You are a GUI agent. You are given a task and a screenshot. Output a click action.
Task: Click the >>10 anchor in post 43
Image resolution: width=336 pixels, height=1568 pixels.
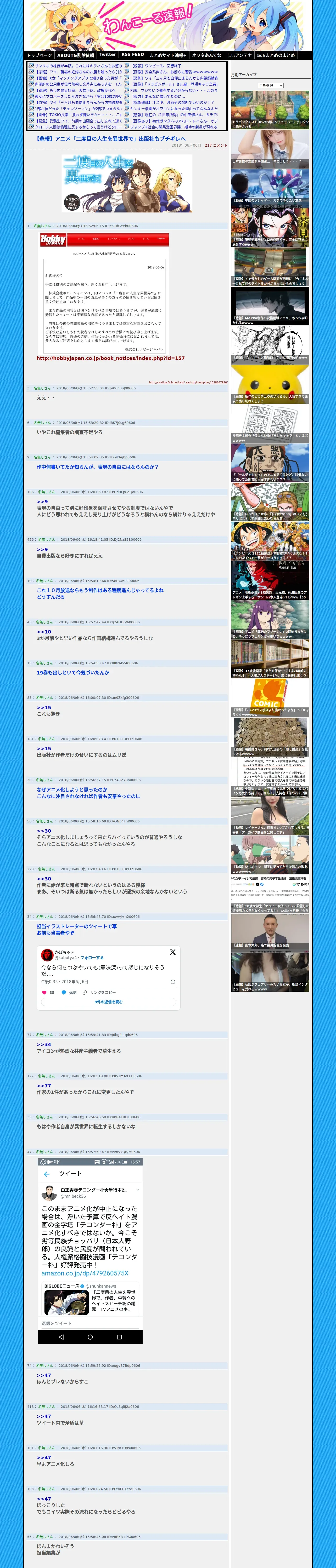[x=44, y=632]
